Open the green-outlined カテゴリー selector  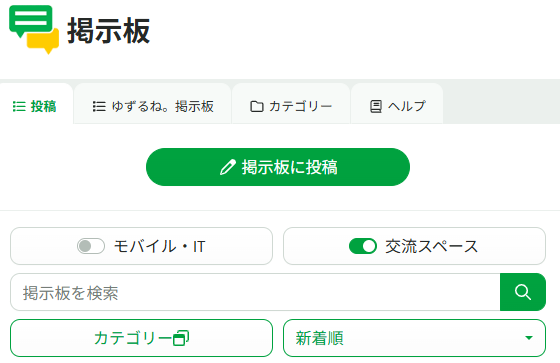pos(141,338)
